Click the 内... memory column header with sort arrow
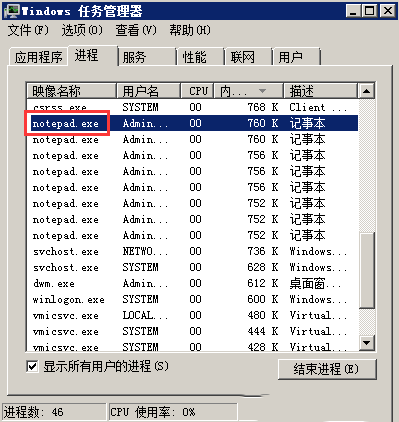 tap(248, 91)
